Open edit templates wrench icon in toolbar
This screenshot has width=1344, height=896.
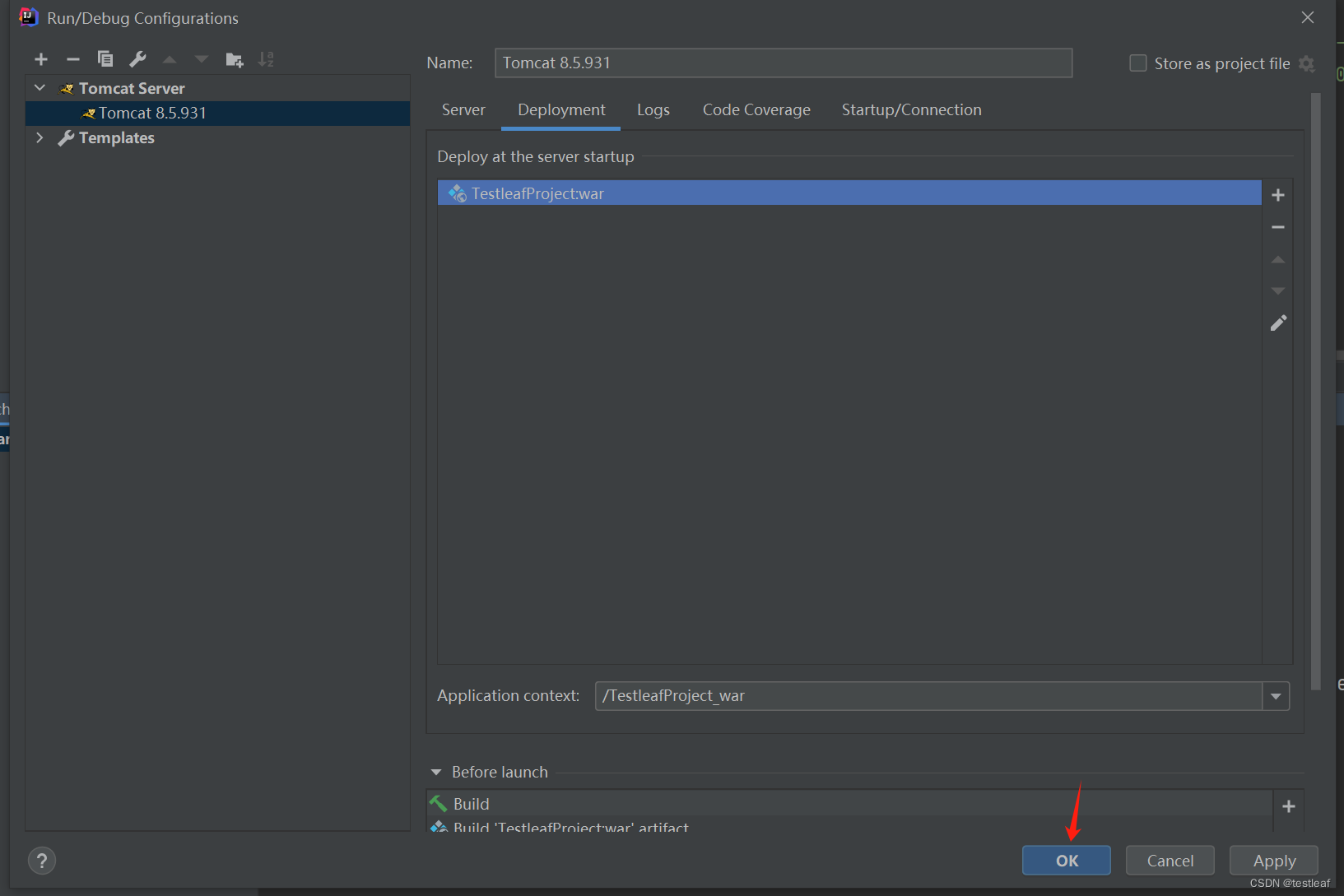tap(137, 59)
